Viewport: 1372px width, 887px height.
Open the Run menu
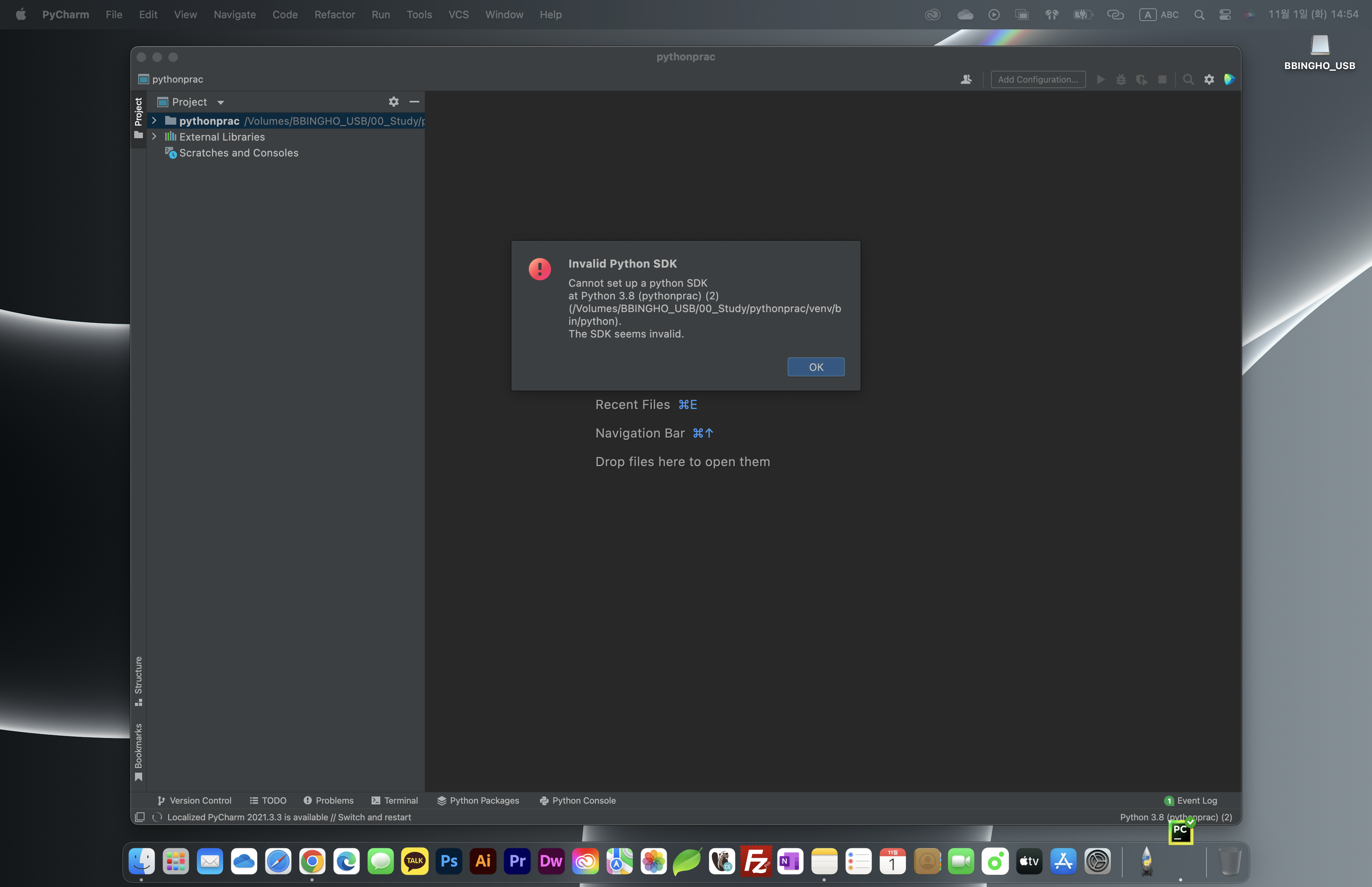[381, 14]
